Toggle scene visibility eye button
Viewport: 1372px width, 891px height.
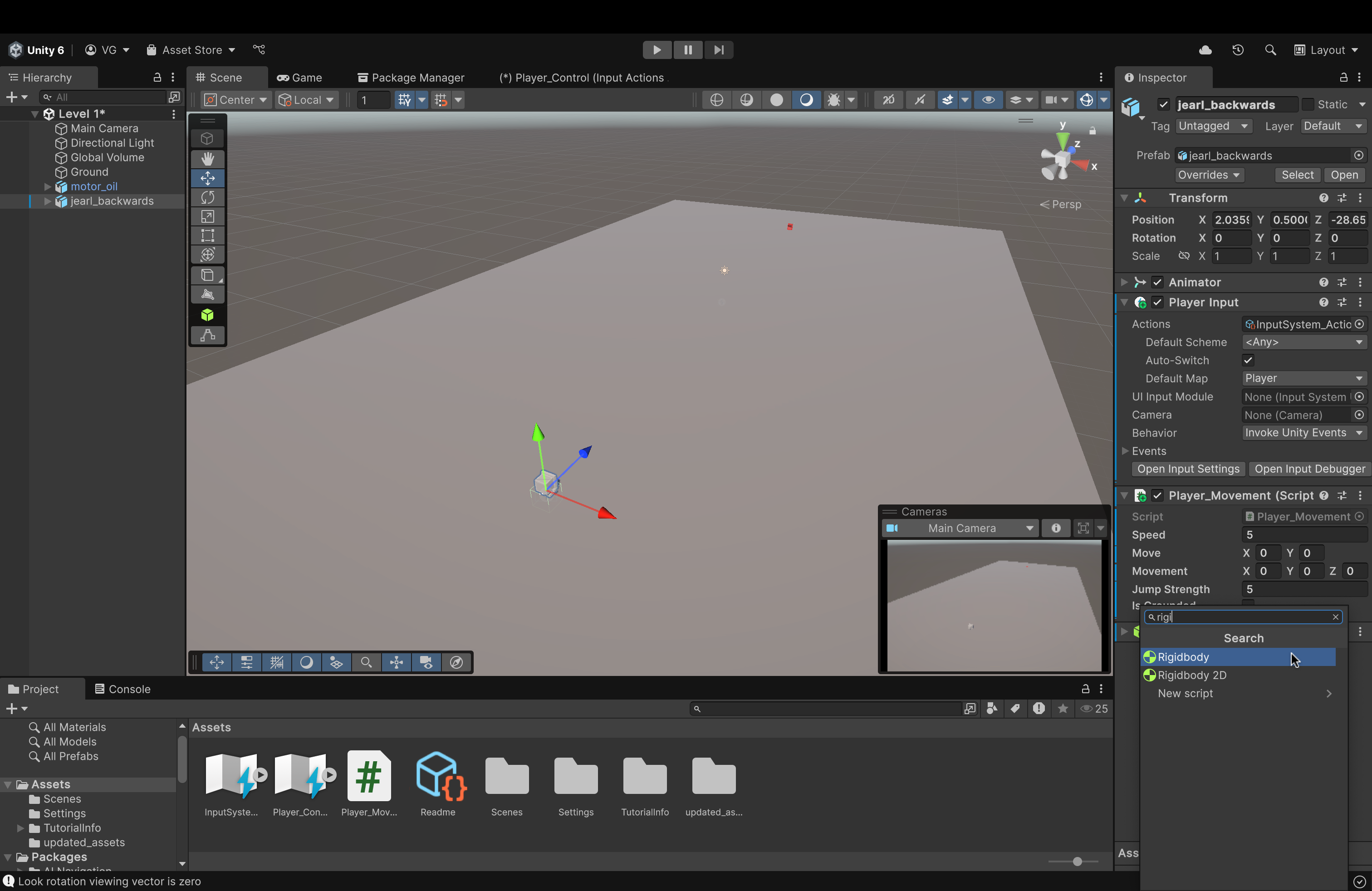coord(988,100)
